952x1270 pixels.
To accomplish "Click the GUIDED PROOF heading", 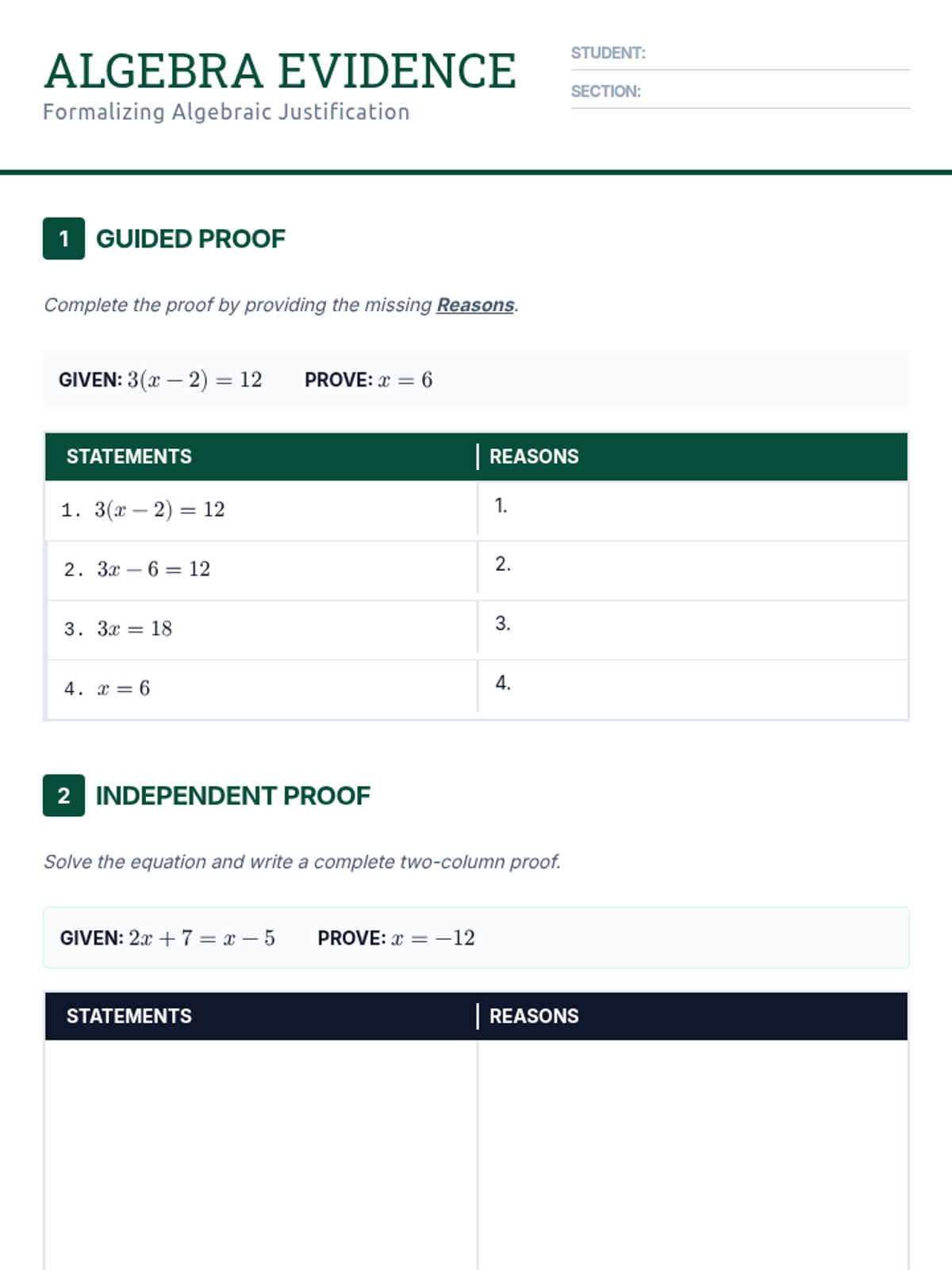I will (x=190, y=239).
